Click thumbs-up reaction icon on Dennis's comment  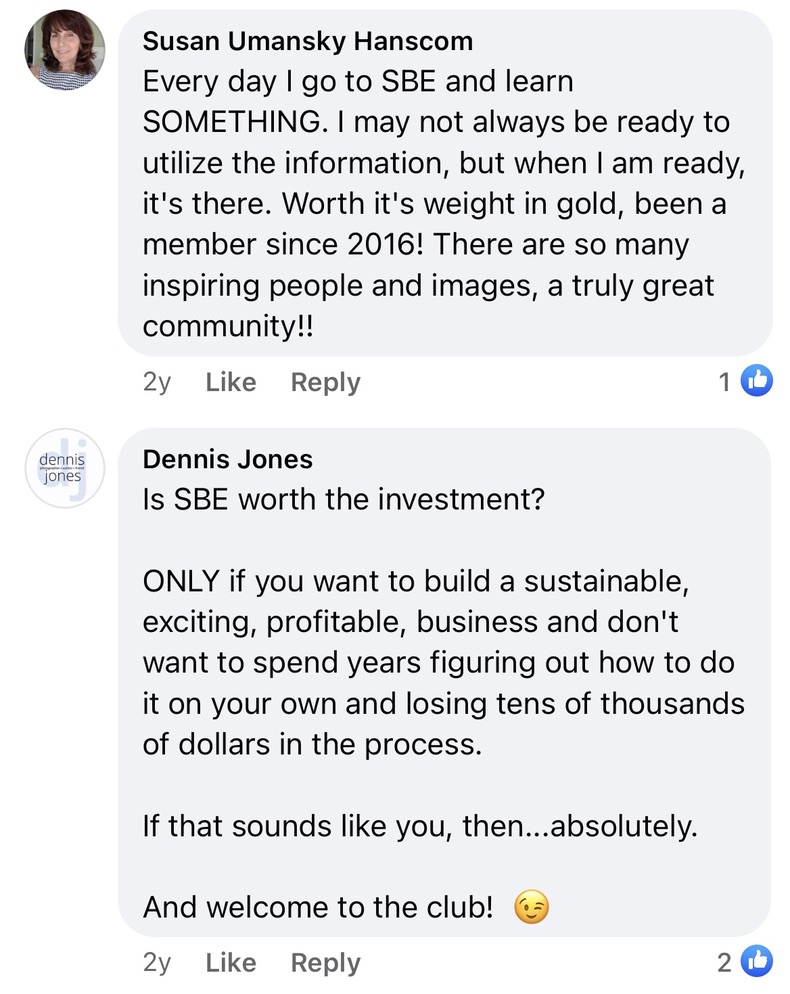click(x=757, y=962)
